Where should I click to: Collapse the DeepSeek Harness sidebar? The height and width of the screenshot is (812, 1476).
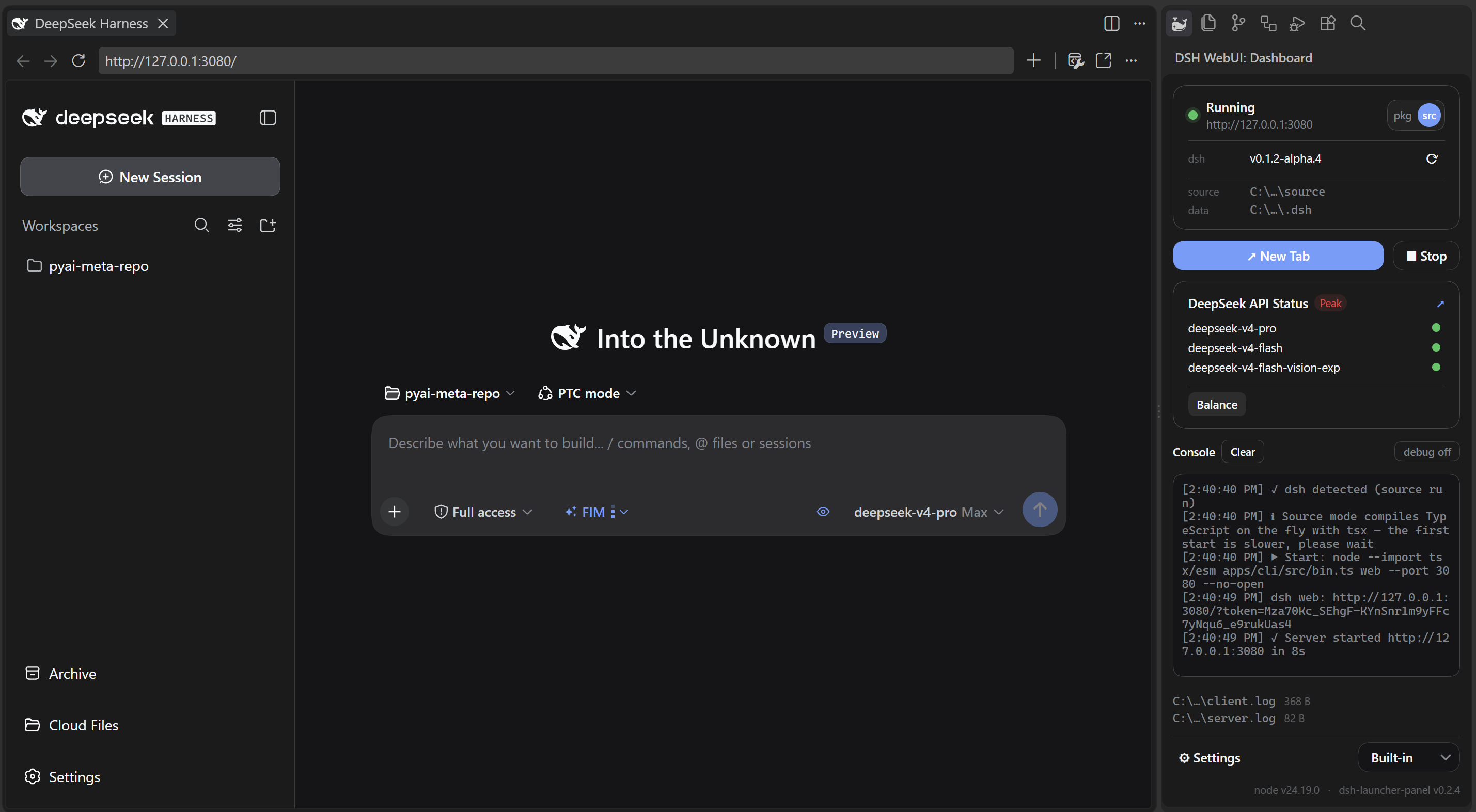pyautogui.click(x=268, y=118)
